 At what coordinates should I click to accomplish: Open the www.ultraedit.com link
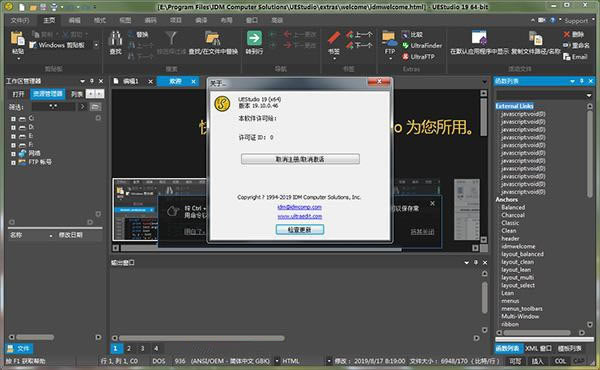(x=299, y=216)
